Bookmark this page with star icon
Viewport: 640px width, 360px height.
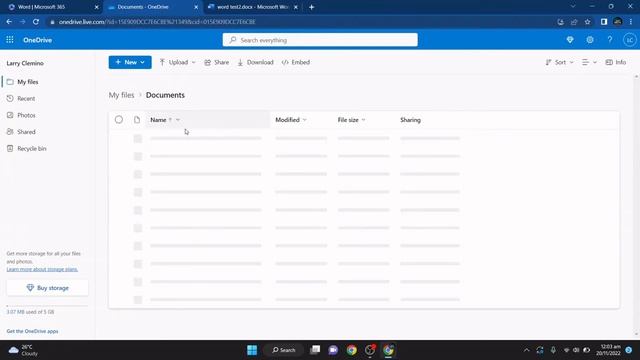587,22
